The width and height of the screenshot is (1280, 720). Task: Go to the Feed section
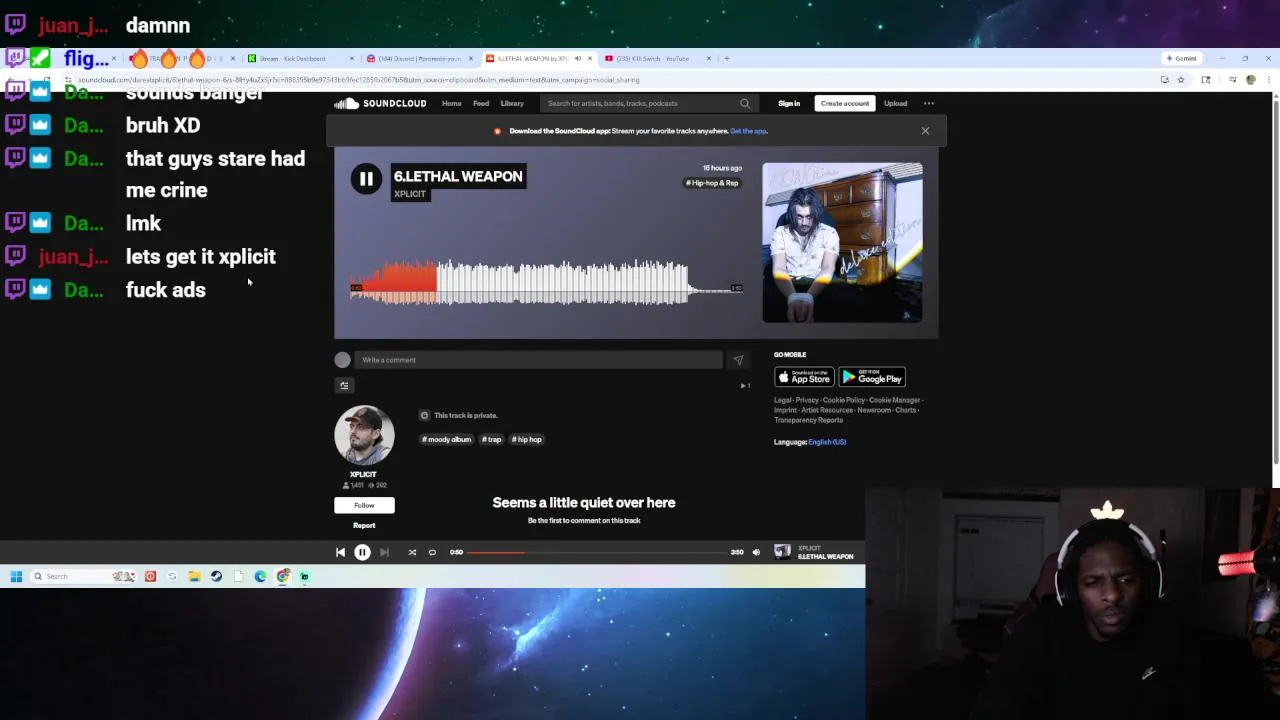481,103
